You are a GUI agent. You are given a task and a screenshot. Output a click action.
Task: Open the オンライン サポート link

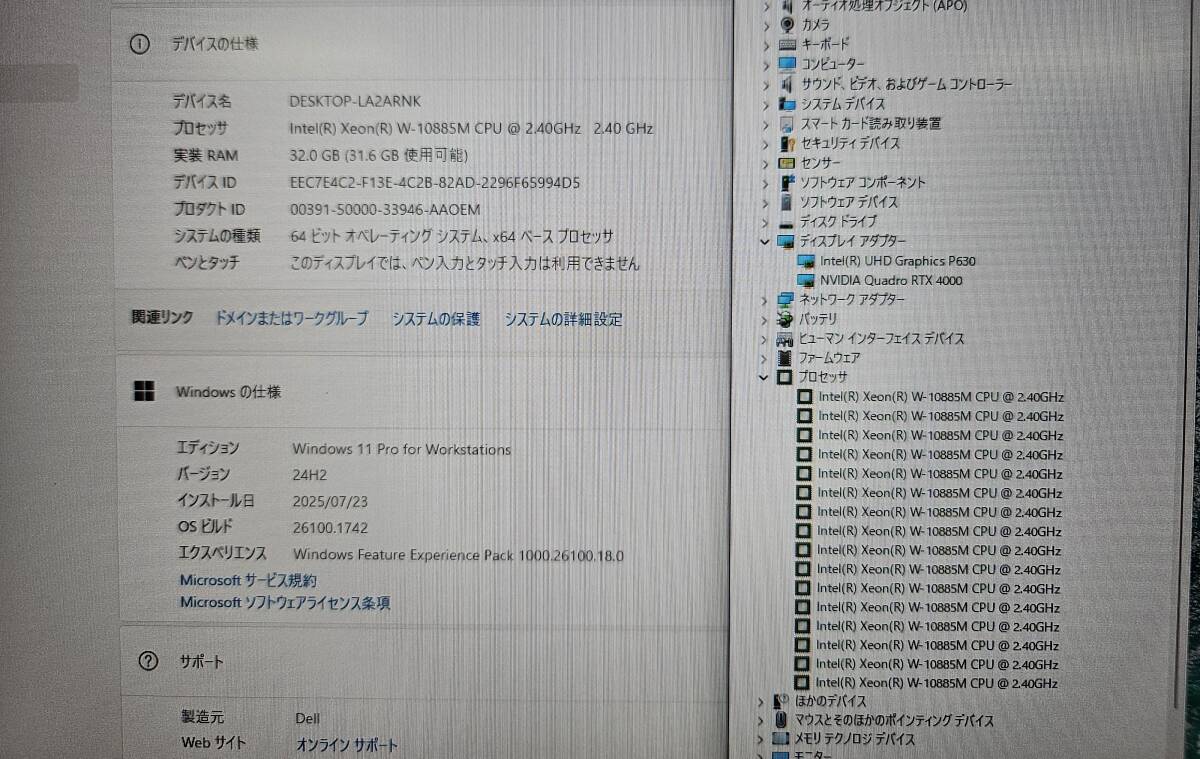347,745
